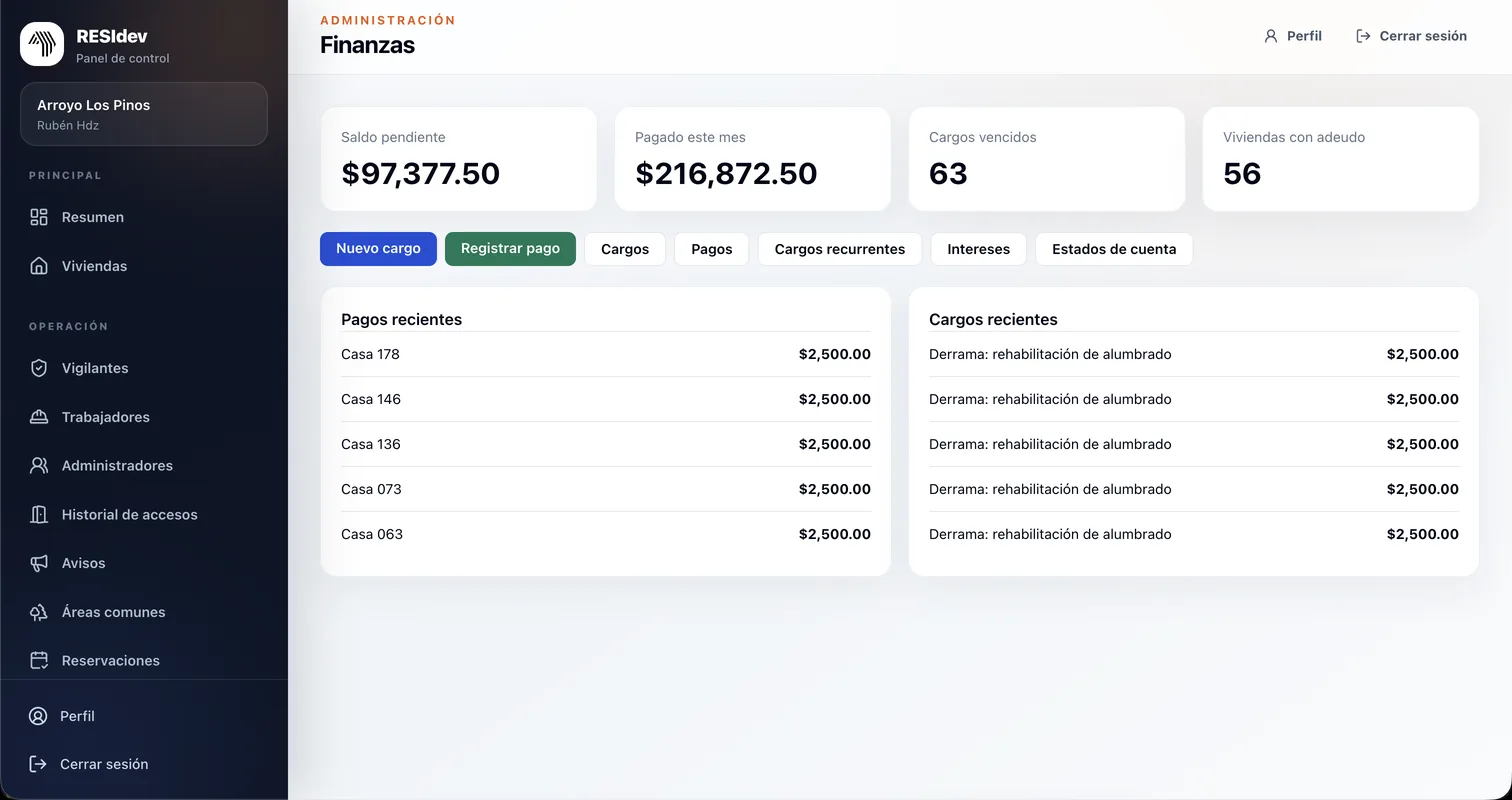This screenshot has width=1512, height=800.
Task: Select the Casa 178 payment row
Action: click(x=606, y=354)
